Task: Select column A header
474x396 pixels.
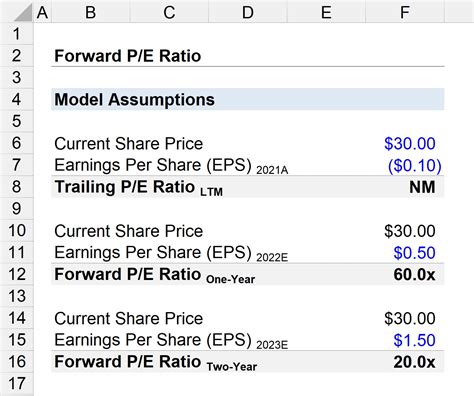Action: tap(42, 12)
